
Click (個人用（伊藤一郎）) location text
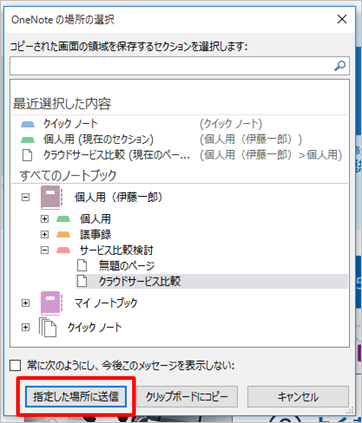tap(251, 140)
